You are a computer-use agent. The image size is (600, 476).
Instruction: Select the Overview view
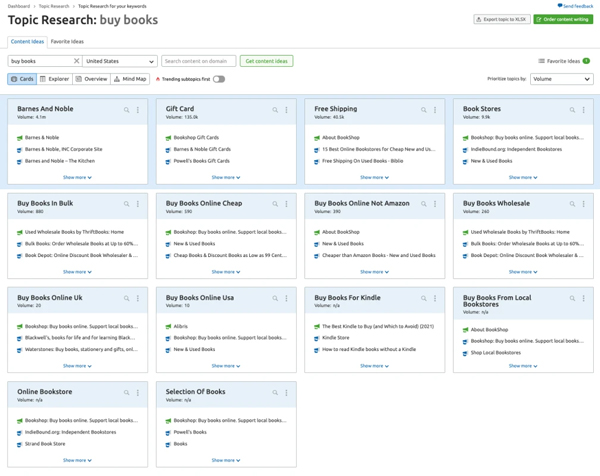pos(91,79)
